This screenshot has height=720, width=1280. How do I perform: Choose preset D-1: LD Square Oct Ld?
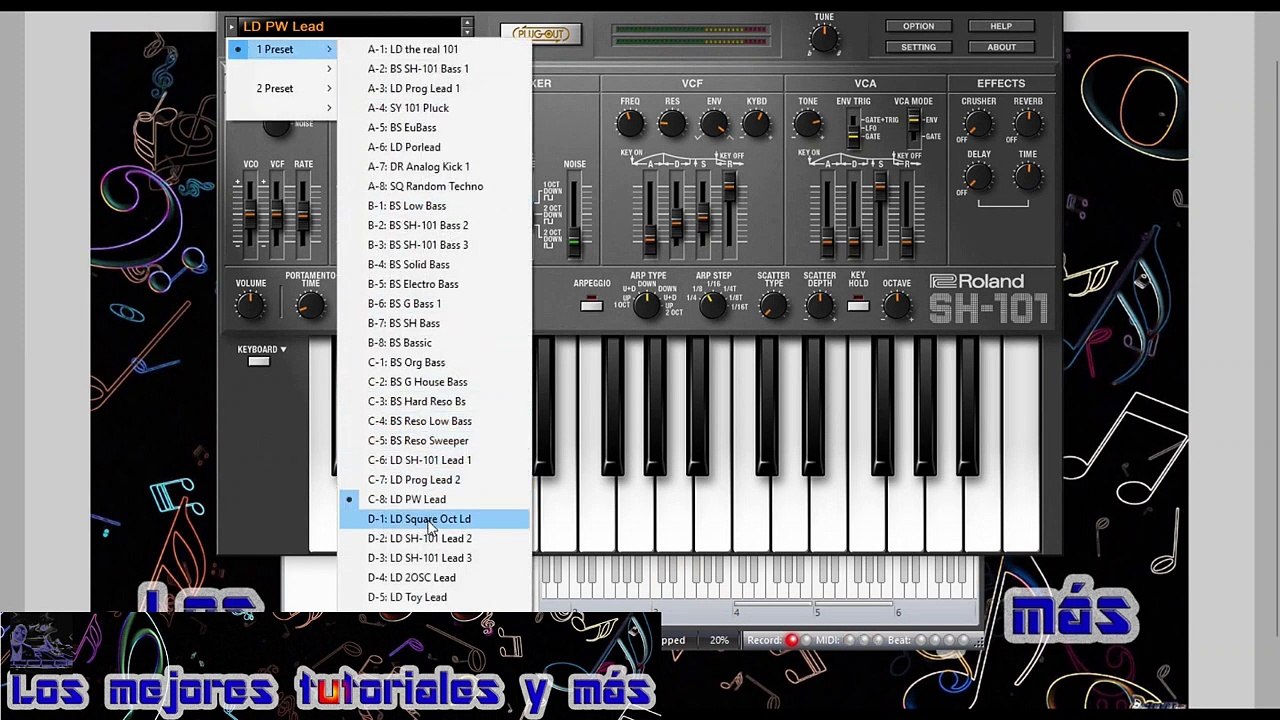(x=434, y=519)
